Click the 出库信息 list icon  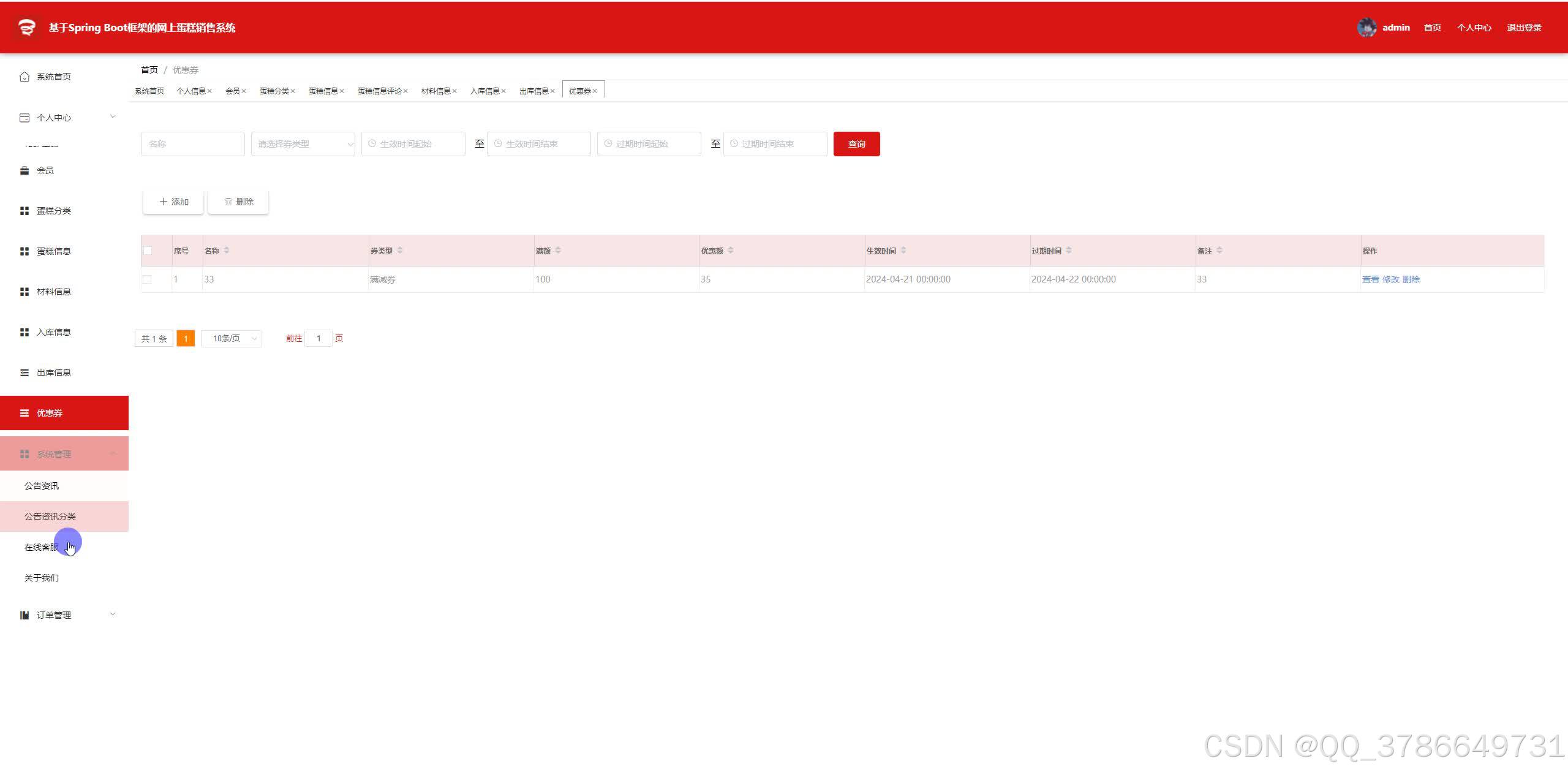(x=24, y=373)
